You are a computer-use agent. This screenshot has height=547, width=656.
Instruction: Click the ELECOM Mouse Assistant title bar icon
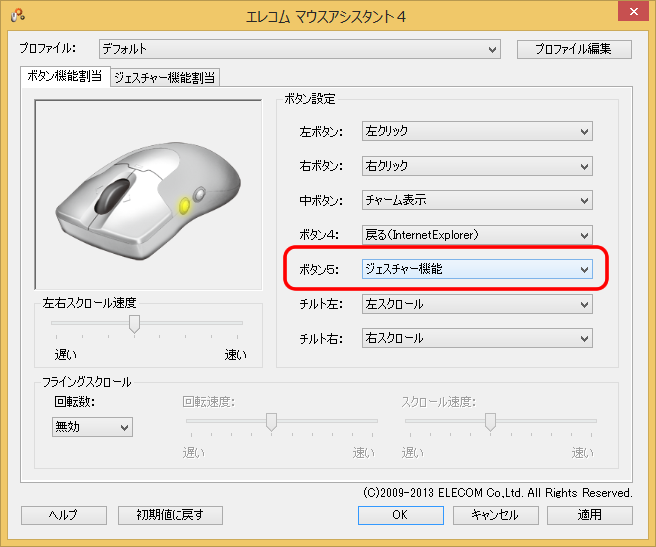pos(18,16)
